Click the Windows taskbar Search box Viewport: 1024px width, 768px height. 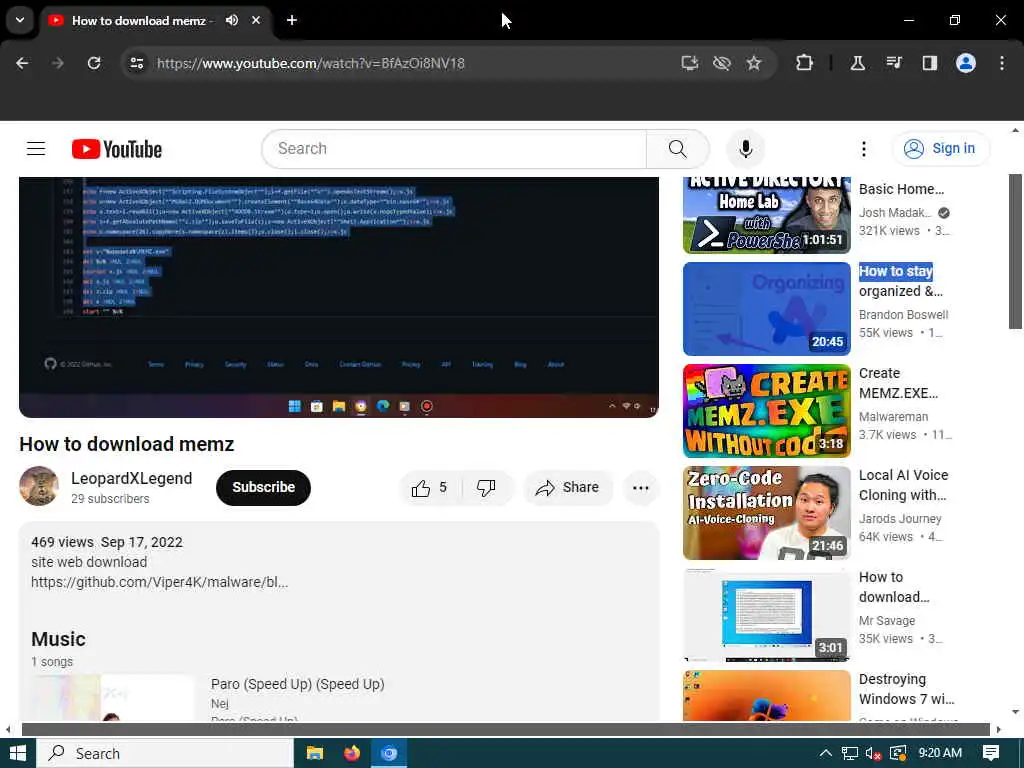[165, 753]
